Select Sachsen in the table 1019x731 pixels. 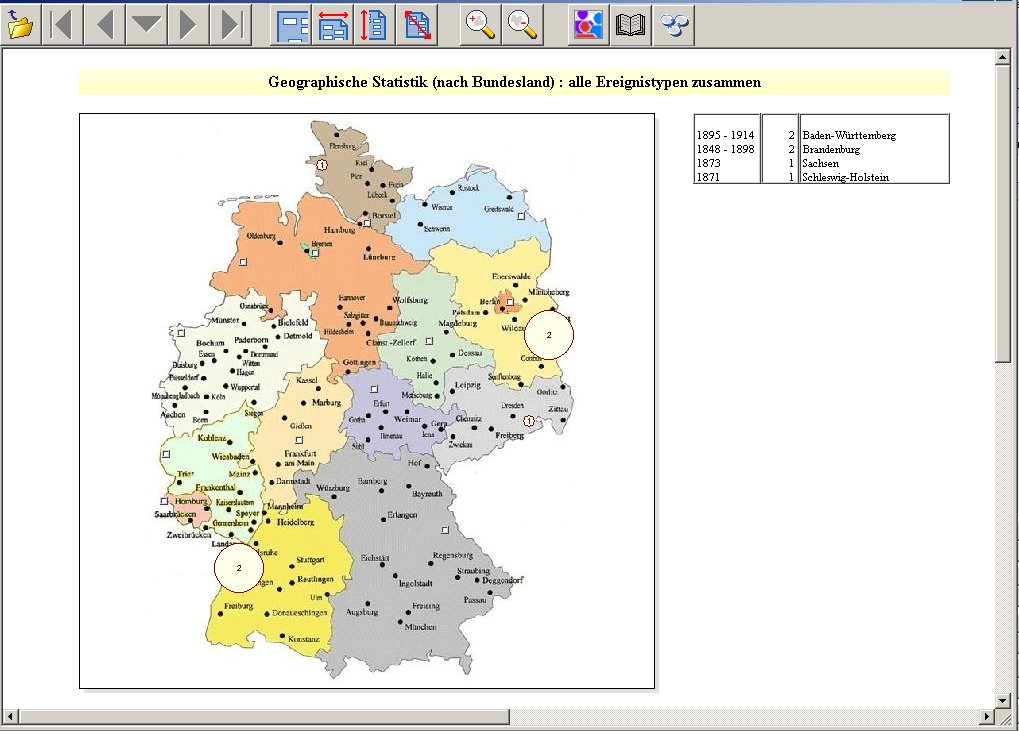[820, 163]
